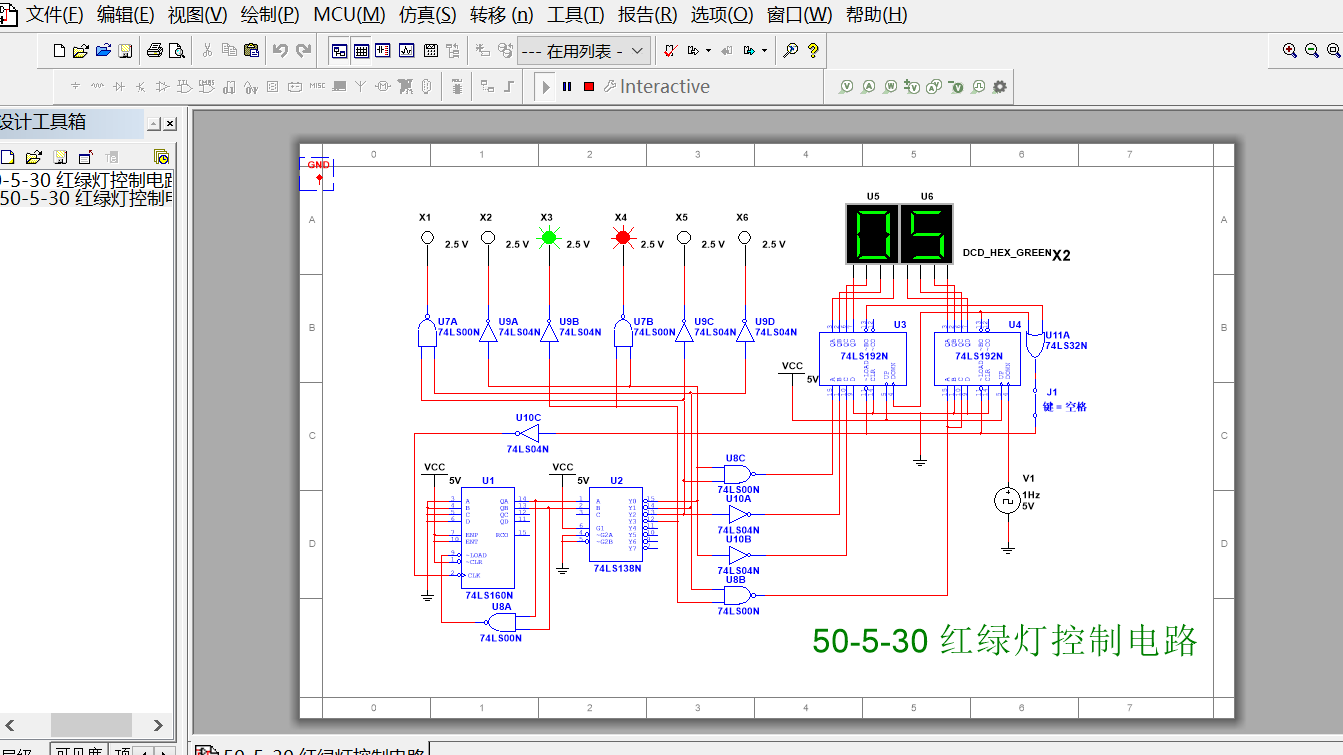
Task: Select the 74LS138N decoder U2
Action: [616, 525]
